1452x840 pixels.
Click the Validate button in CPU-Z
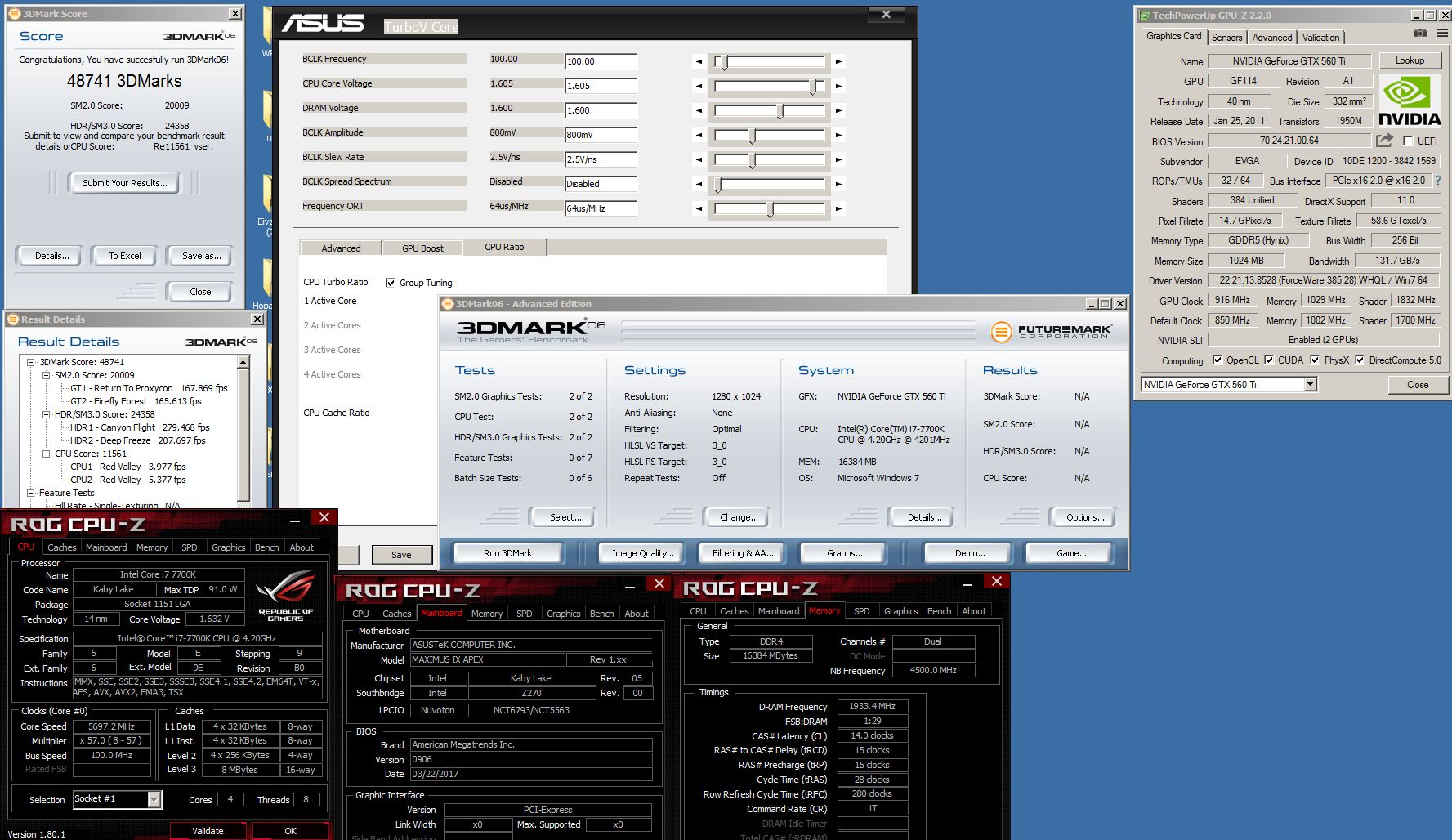click(x=208, y=831)
